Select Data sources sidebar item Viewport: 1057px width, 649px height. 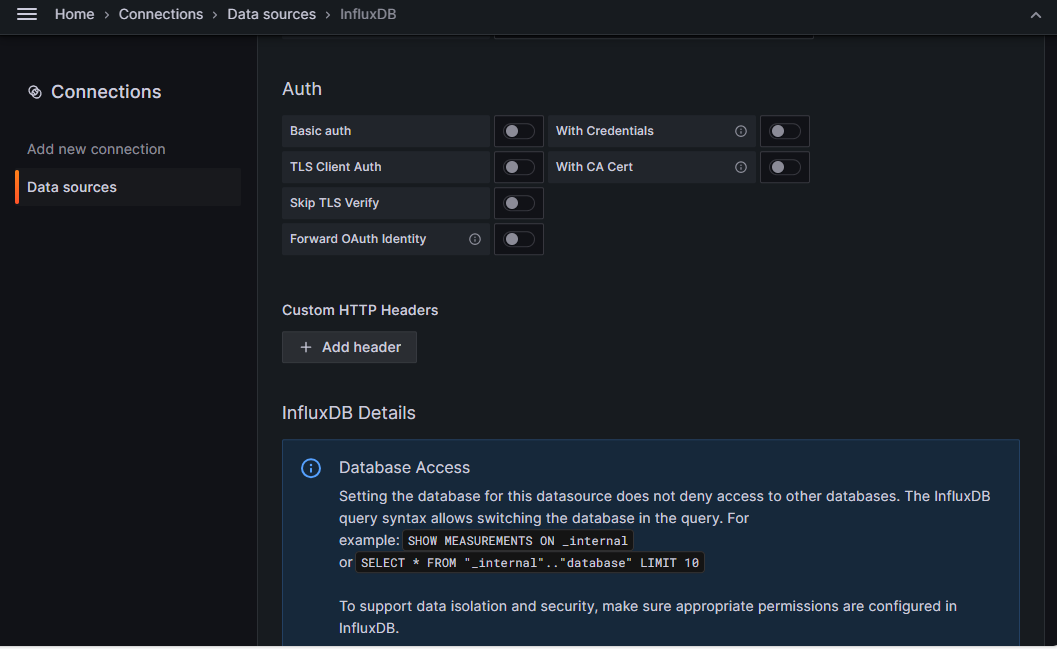pyautogui.click(x=128, y=187)
